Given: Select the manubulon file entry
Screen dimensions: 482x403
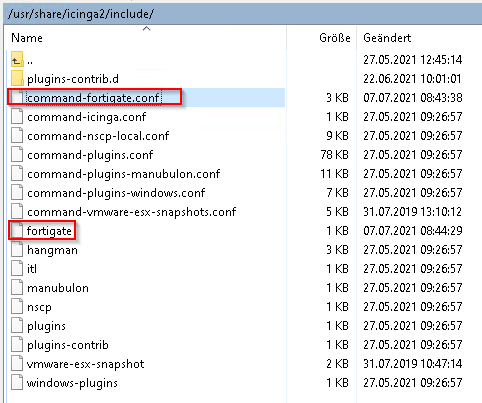Looking at the screenshot, I should pos(58,288).
